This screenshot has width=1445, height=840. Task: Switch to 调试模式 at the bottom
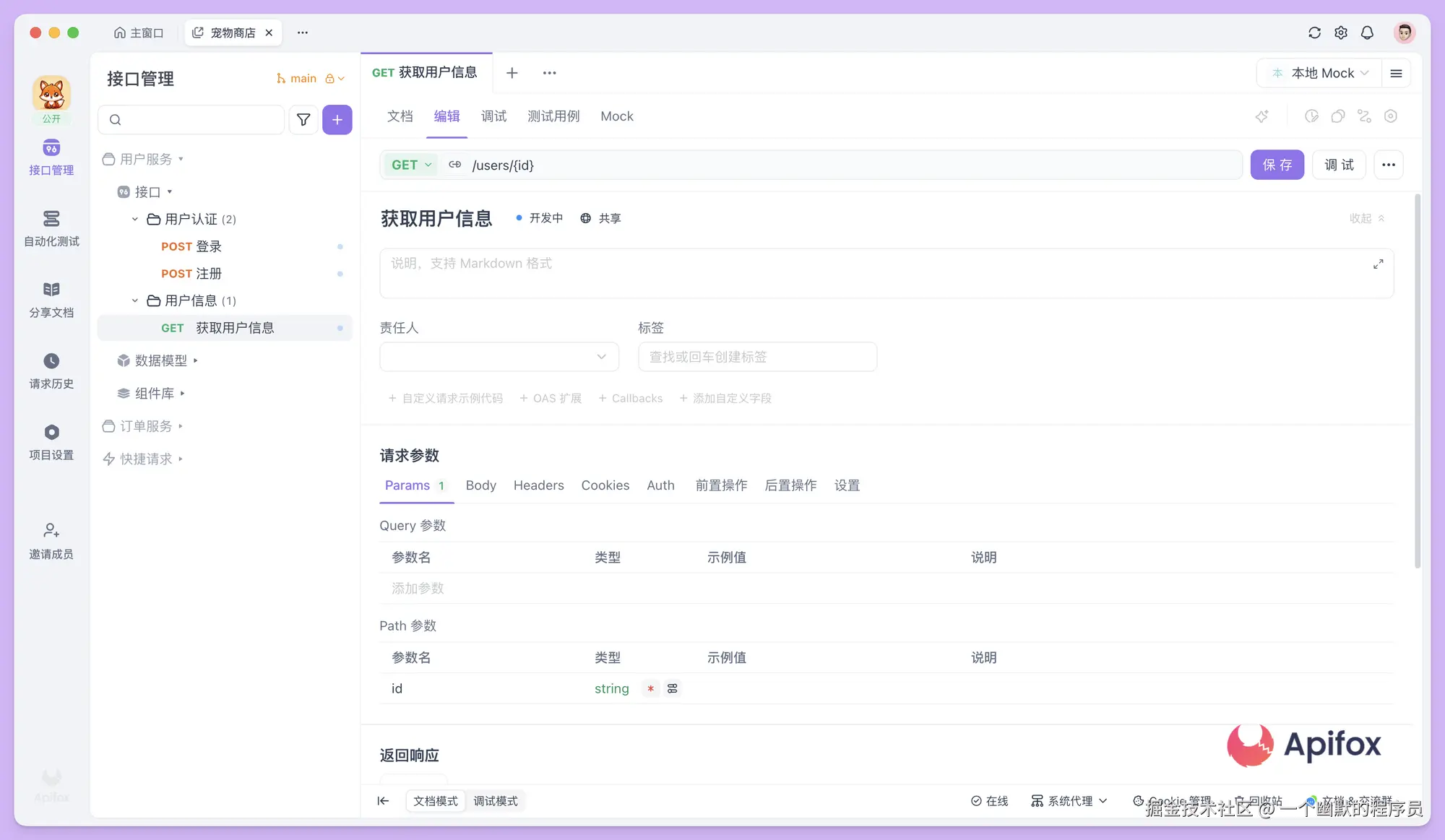pos(496,800)
